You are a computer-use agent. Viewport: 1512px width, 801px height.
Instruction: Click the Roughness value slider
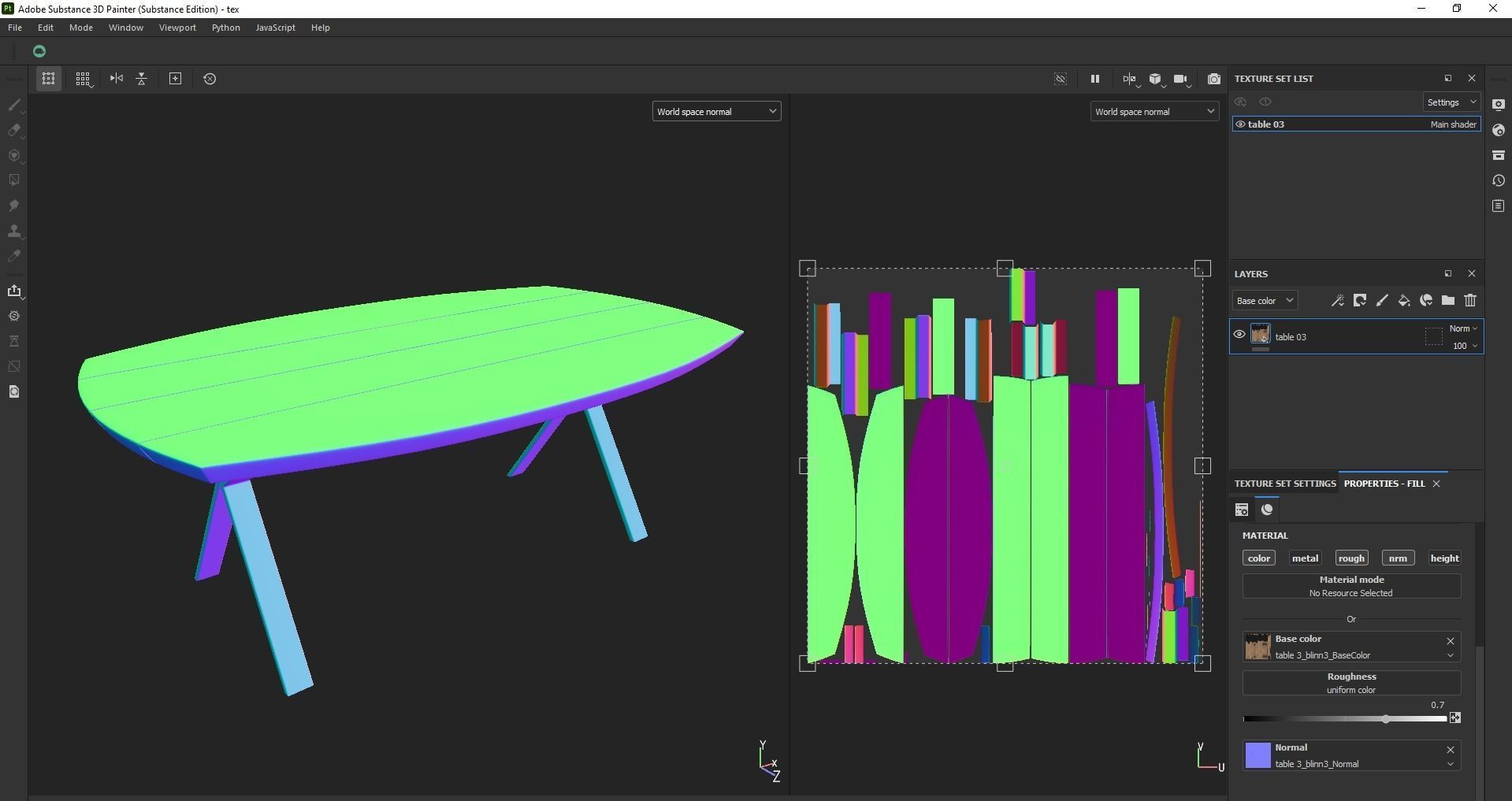point(1346,719)
